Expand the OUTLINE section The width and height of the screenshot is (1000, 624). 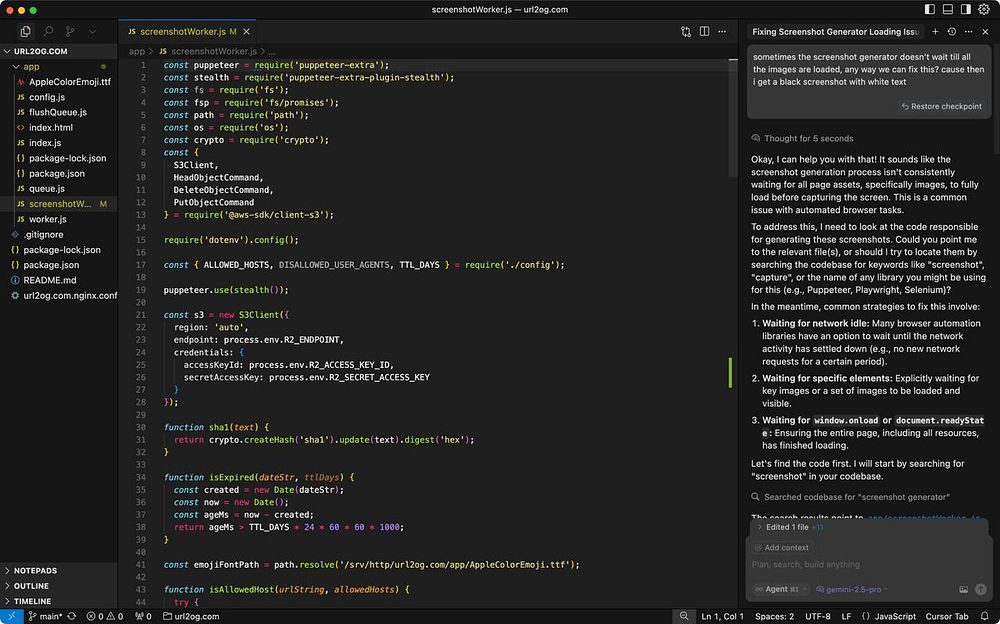[x=30, y=586]
